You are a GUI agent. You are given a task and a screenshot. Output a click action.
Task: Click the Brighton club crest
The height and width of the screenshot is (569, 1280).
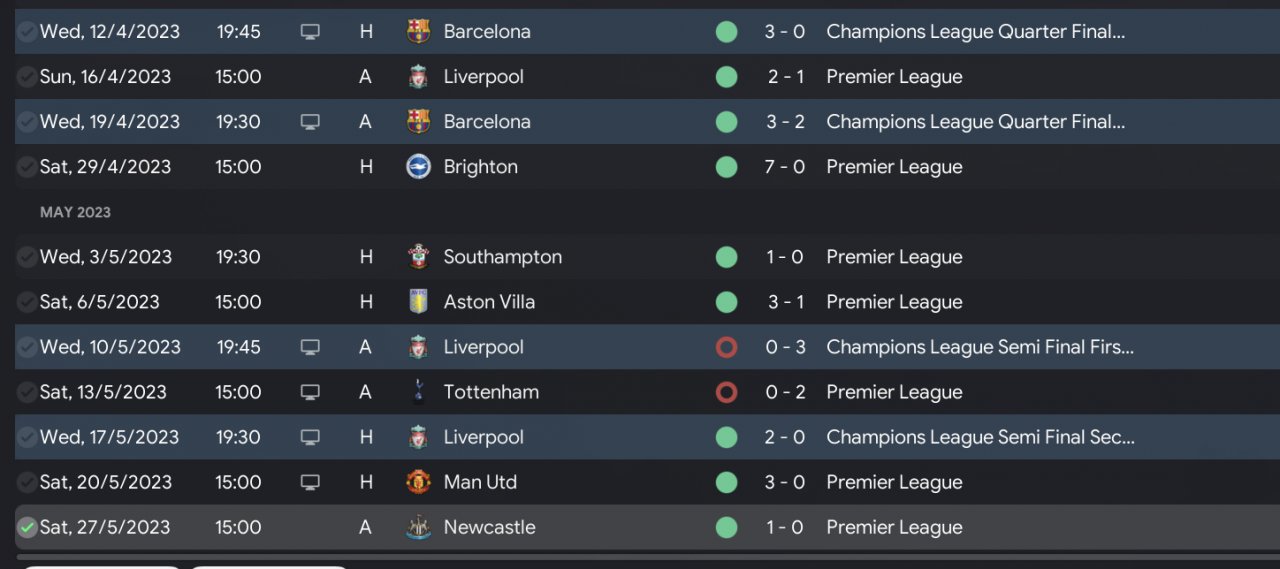click(x=418, y=167)
